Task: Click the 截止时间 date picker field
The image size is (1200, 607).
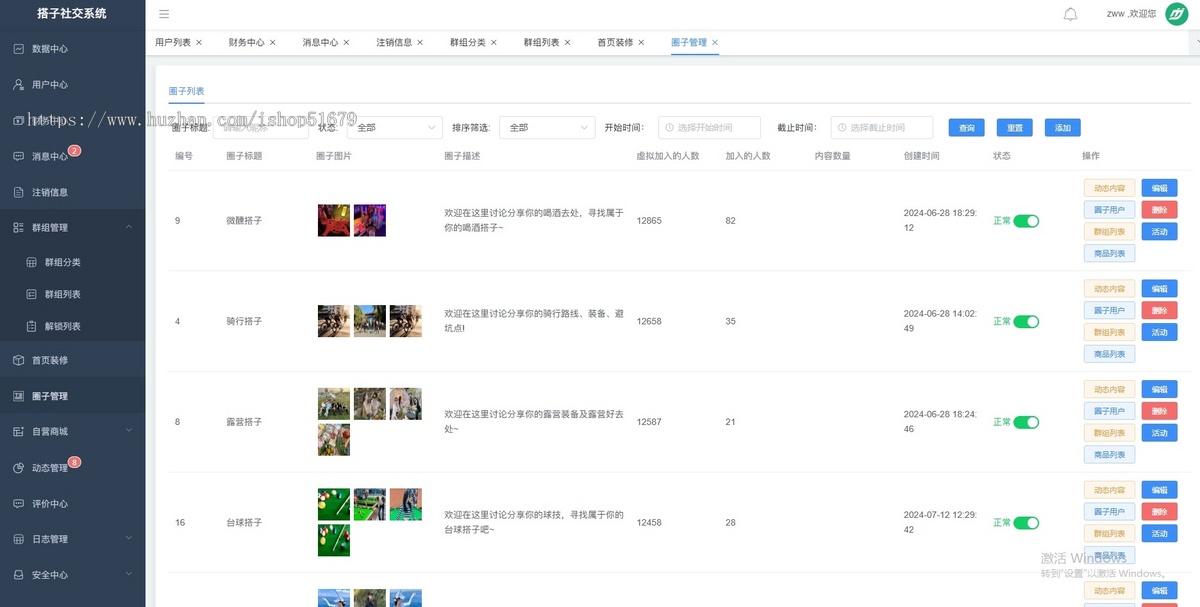Action: (881, 128)
